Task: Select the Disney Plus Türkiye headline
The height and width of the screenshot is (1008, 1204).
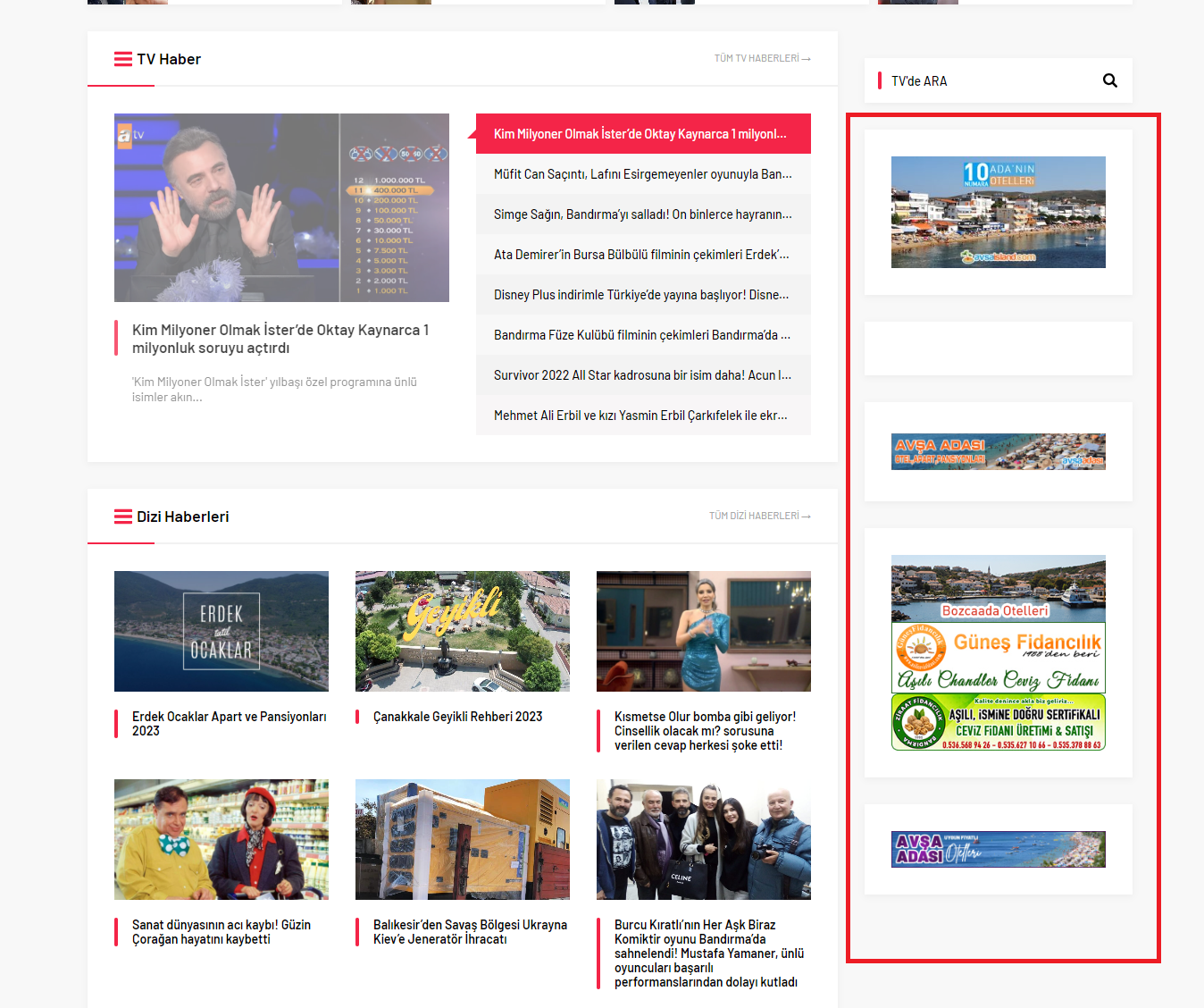Action: (x=642, y=295)
